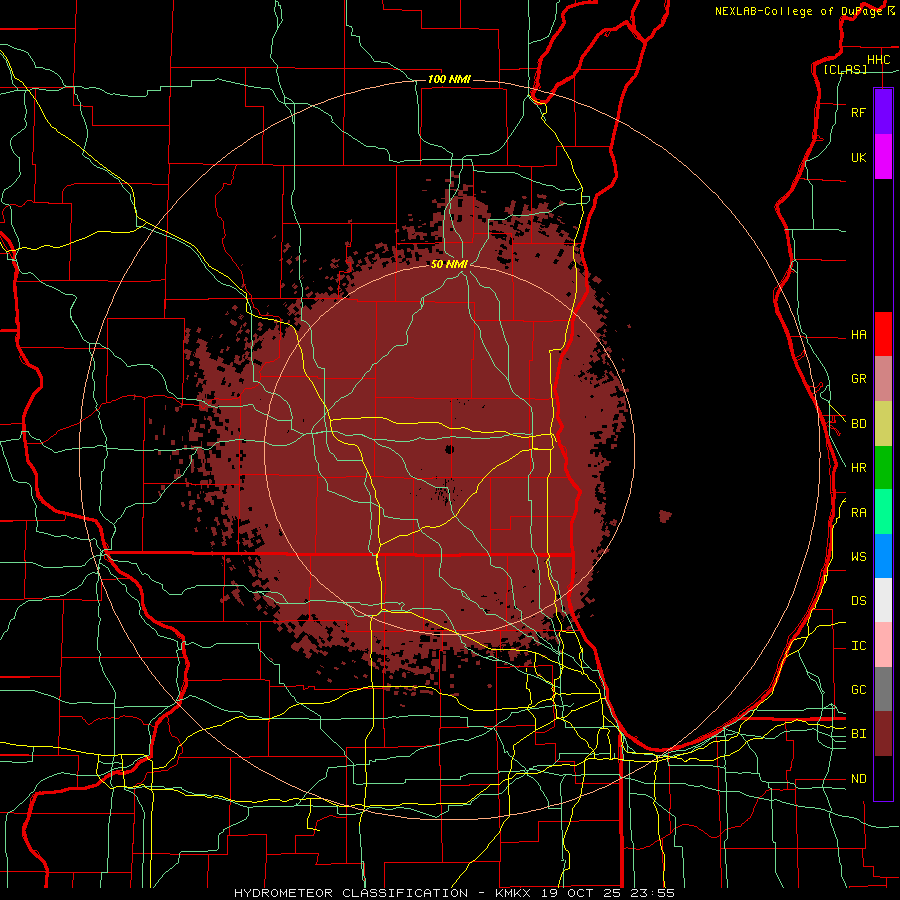Click the black radar site dot at center
Screen dimensions: 900x900
point(449,449)
